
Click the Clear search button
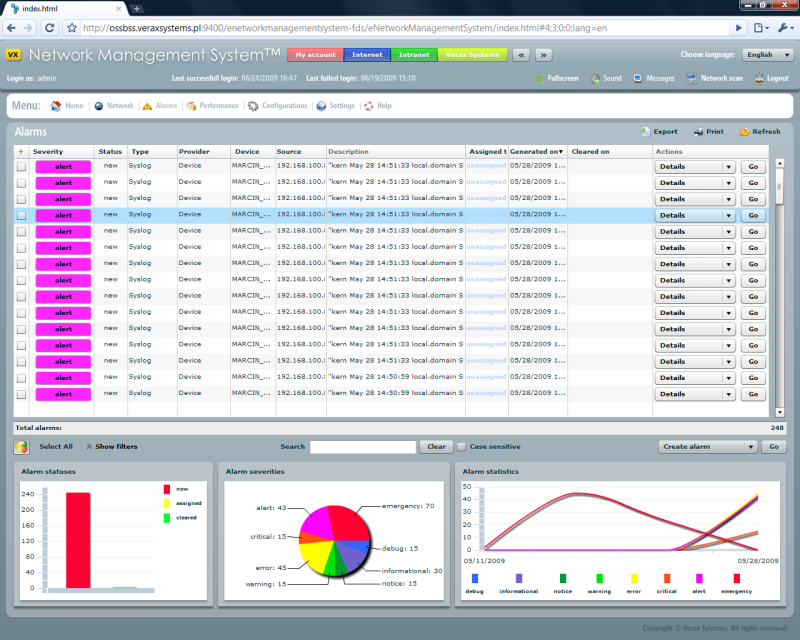pos(436,447)
